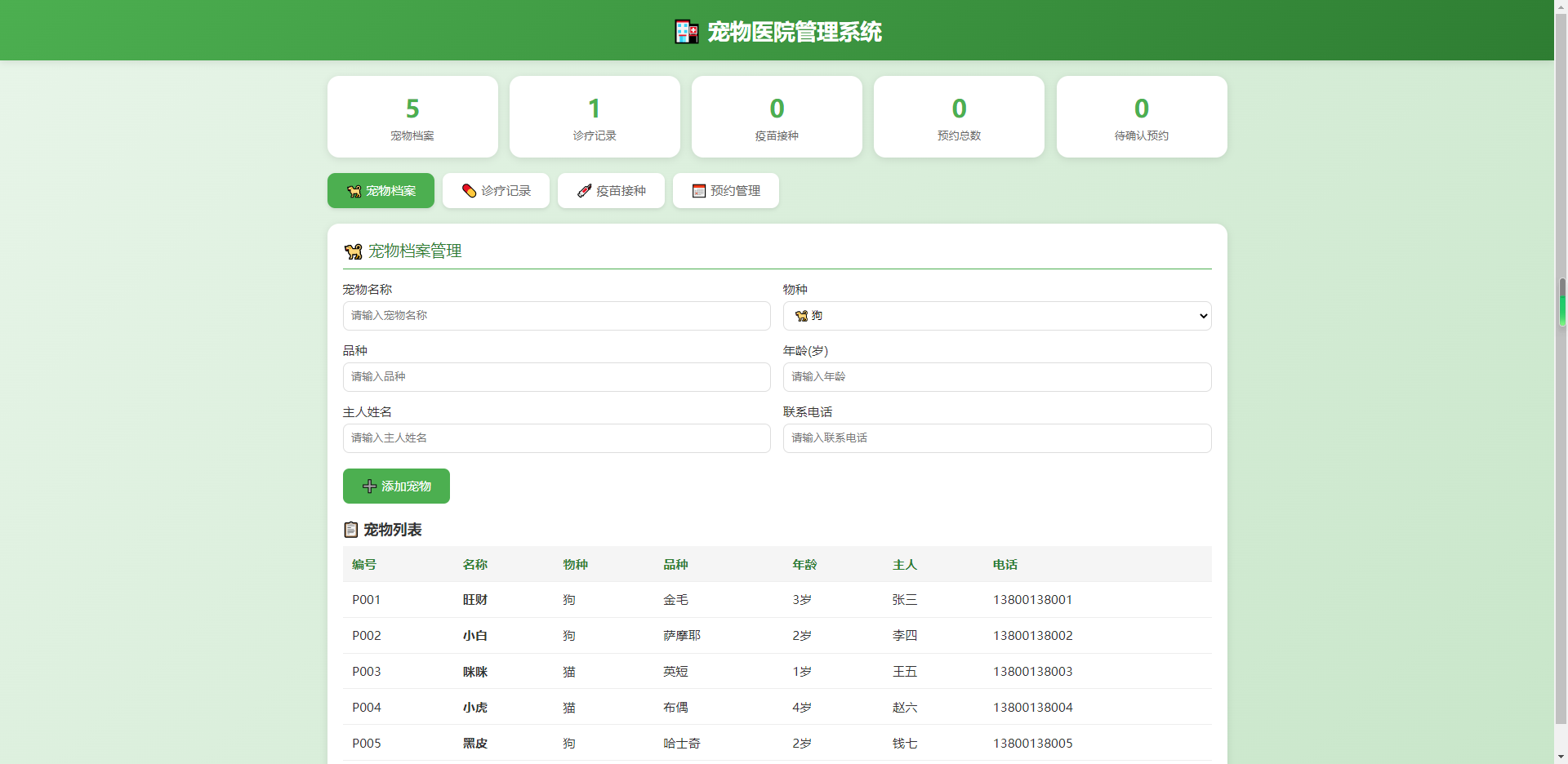Click the 宠物档案 statistics card

coord(412,117)
